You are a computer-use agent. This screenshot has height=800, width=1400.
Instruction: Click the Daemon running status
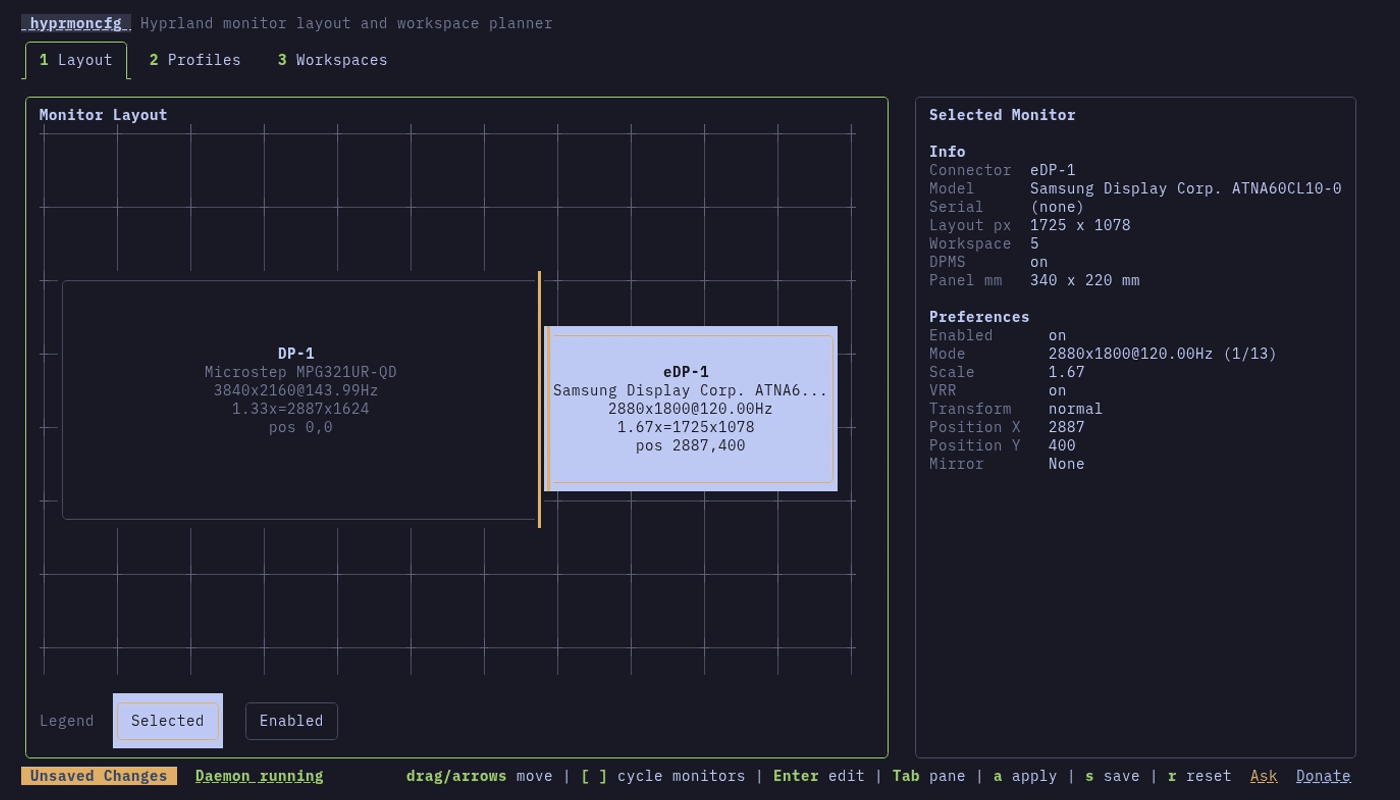coord(259,776)
